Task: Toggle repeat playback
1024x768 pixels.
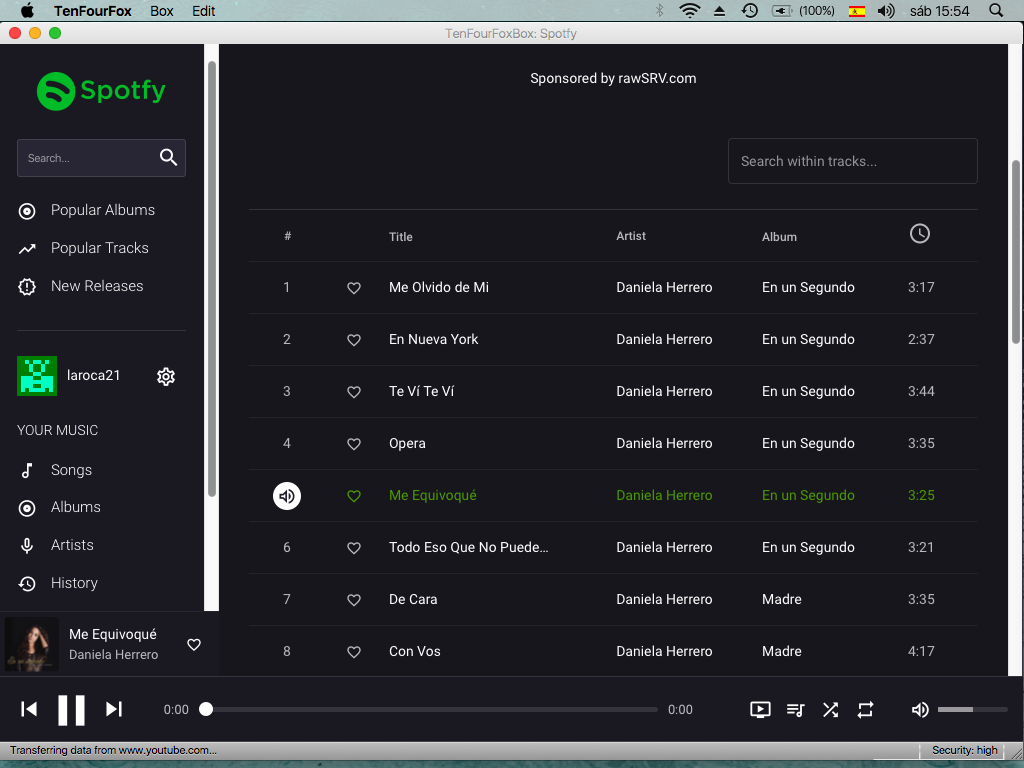Action: click(x=865, y=710)
